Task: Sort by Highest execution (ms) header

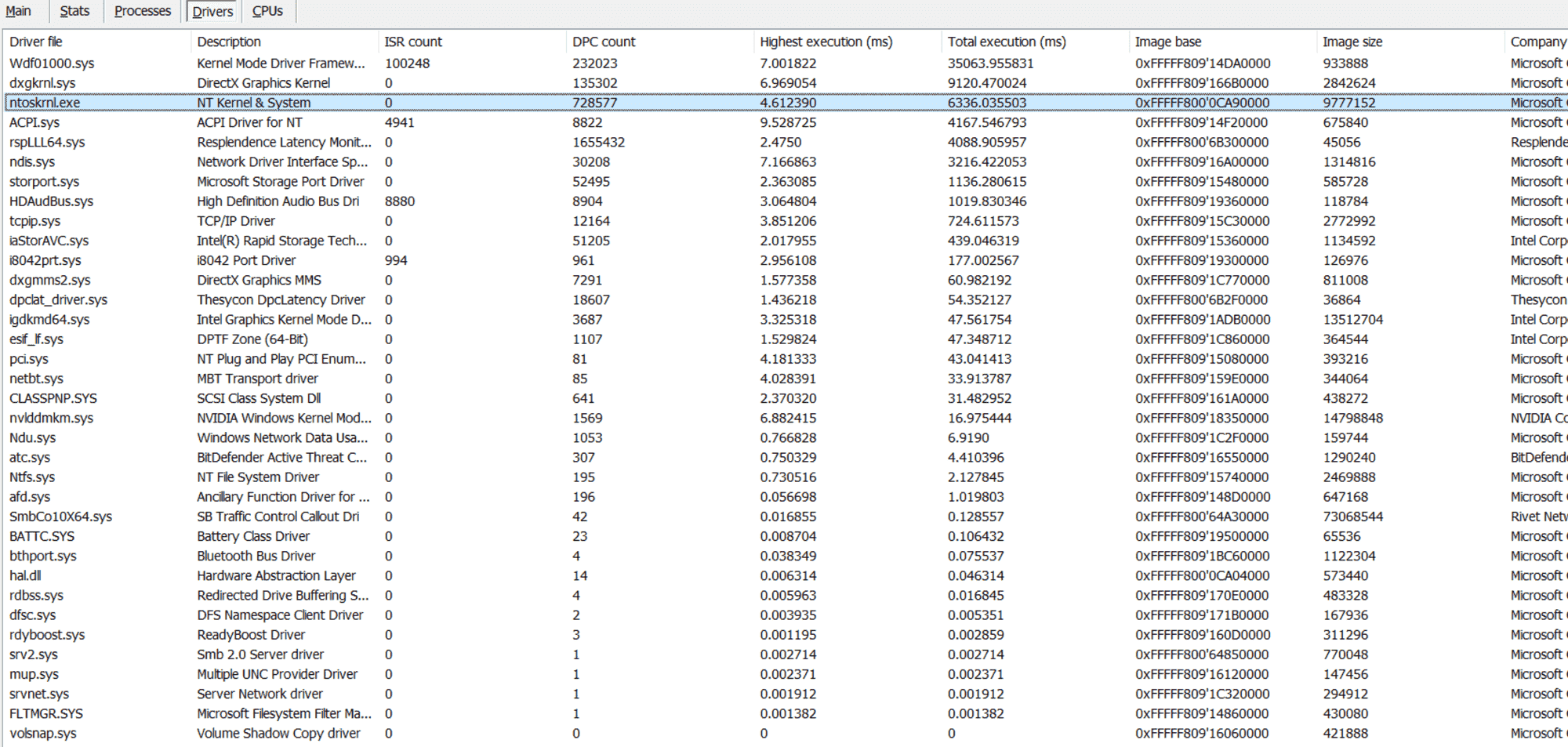Action: point(848,42)
